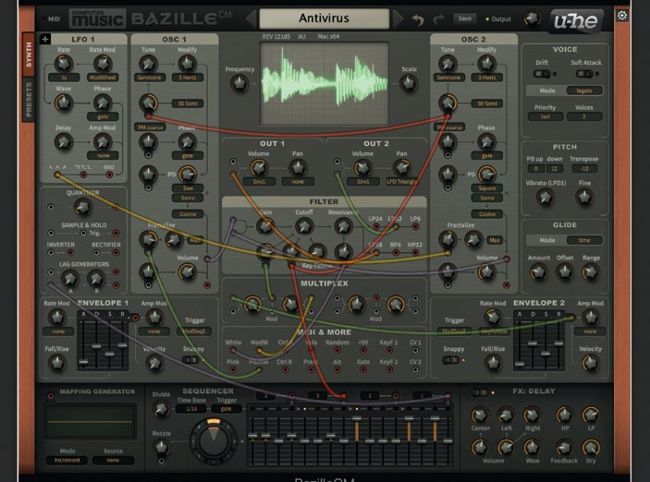Switch to the PRESETS side tab

[x=29, y=99]
